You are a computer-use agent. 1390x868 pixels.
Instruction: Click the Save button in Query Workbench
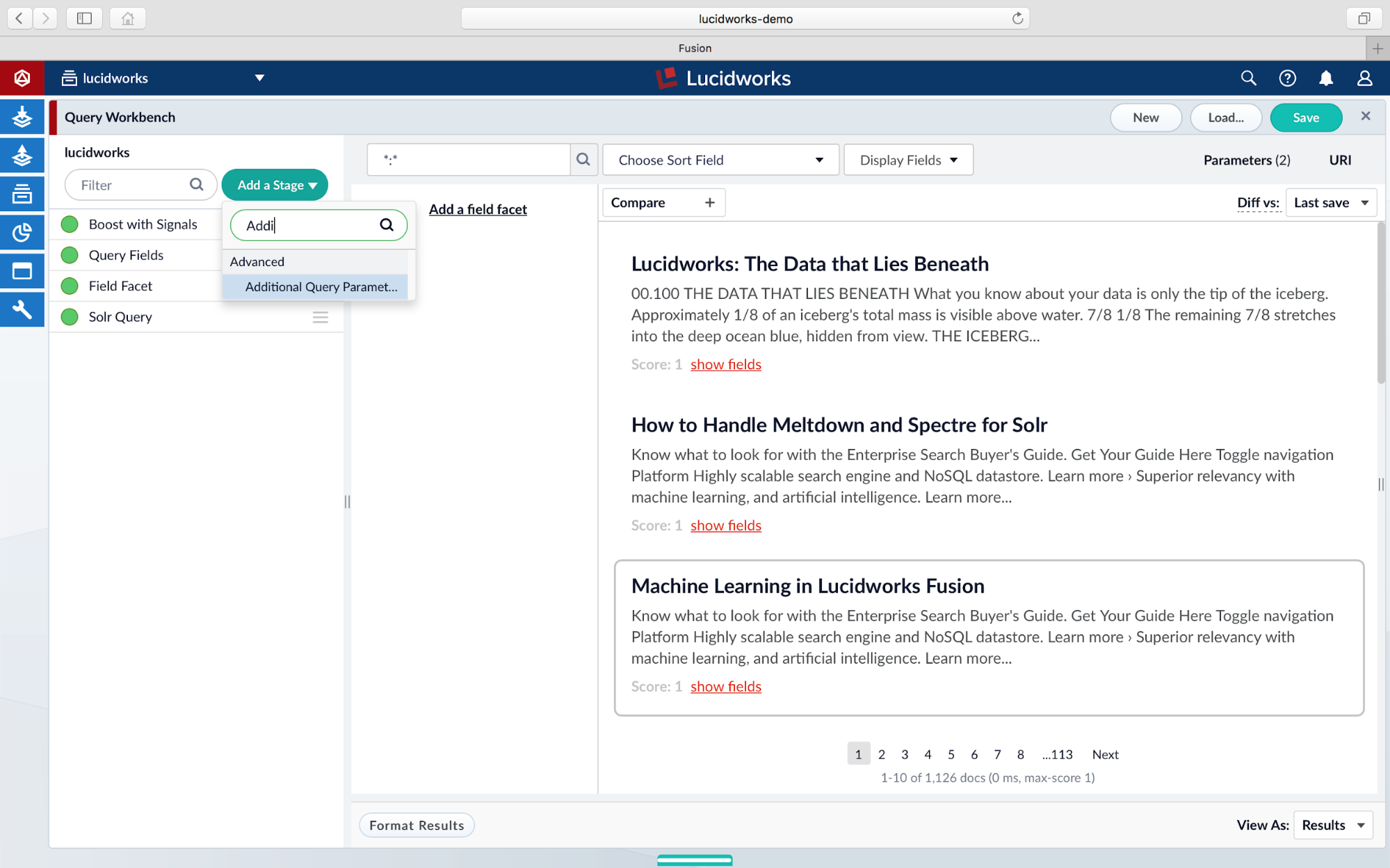(x=1305, y=117)
